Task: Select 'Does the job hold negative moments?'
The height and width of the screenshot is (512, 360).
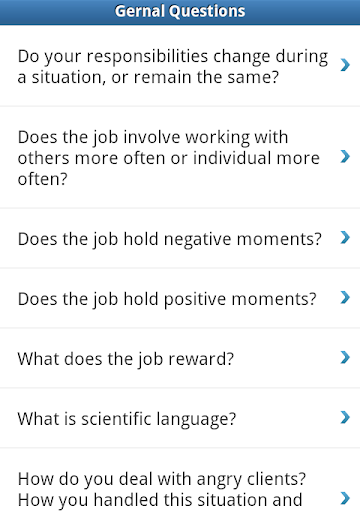Action: pos(180,238)
